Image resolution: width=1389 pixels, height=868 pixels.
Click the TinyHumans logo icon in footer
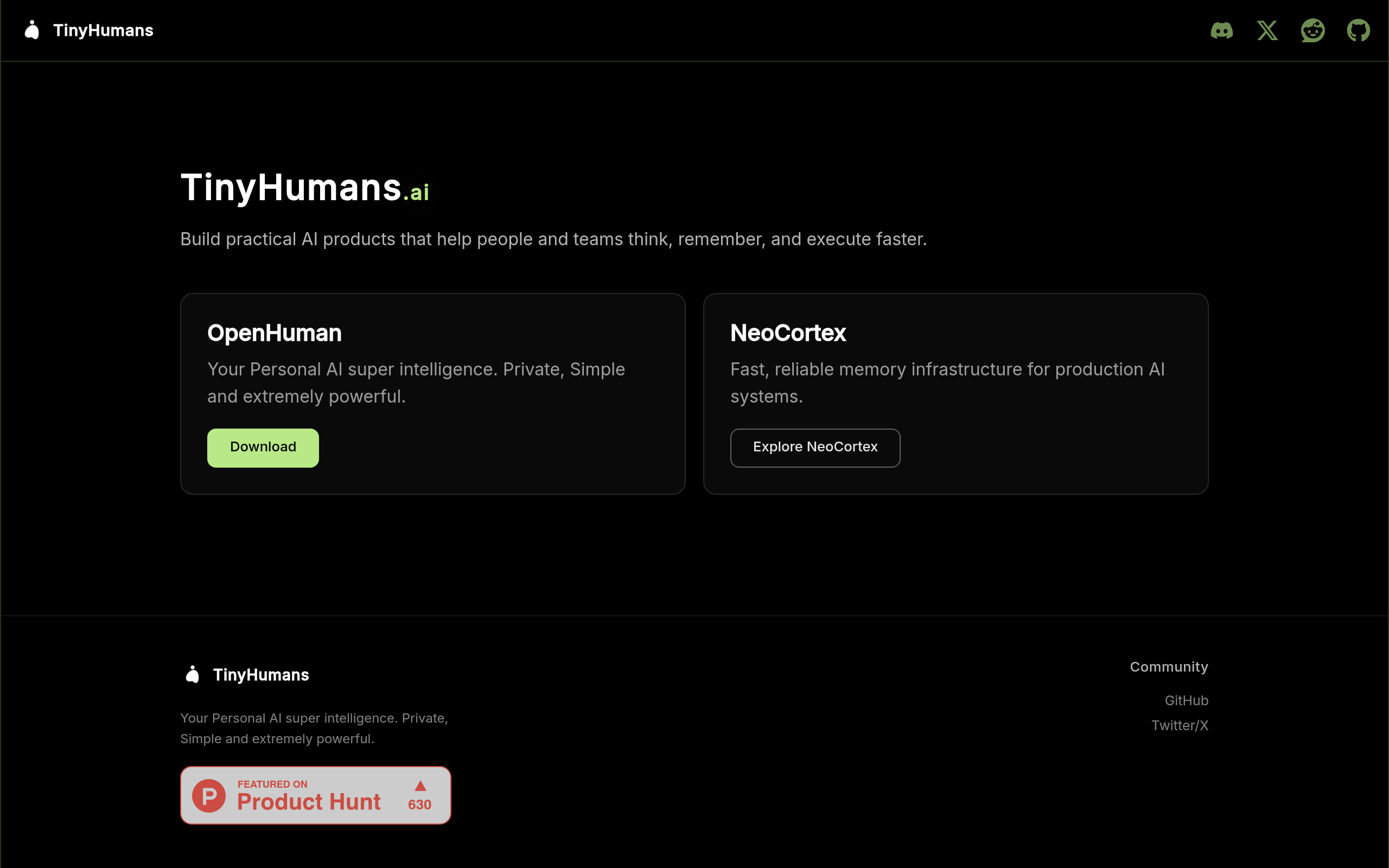[192, 674]
